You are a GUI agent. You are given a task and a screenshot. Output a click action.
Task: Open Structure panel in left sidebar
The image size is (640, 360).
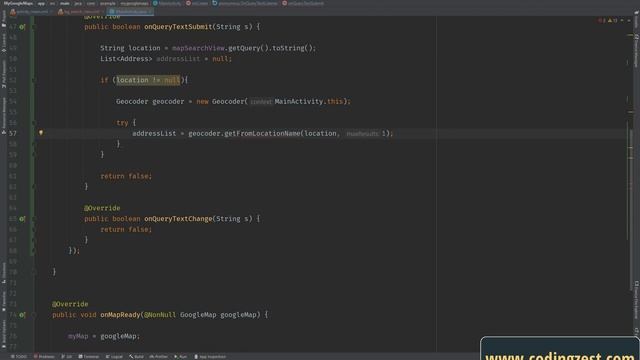point(4,273)
